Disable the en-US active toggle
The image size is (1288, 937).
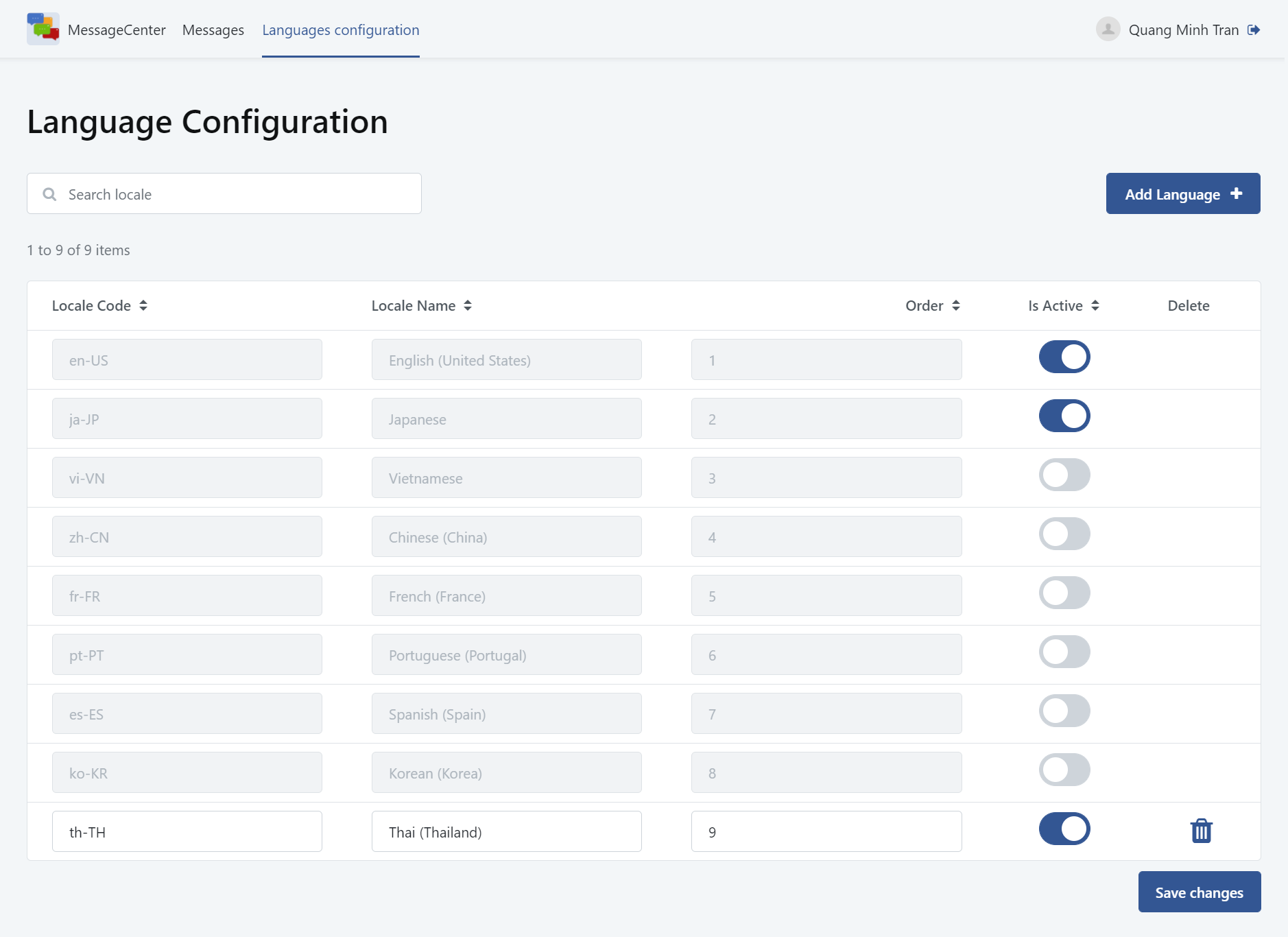(1064, 357)
